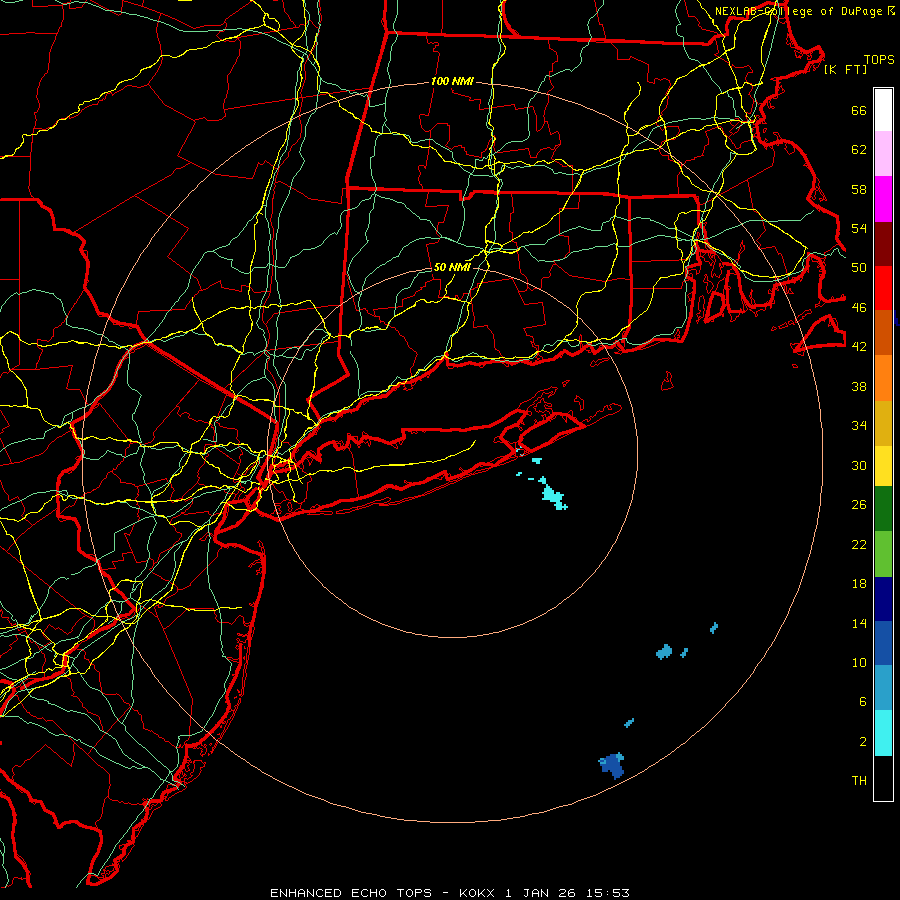Viewport: 900px width, 900px height.
Task: Select the dark green legend swatch
Action: [x=883, y=509]
